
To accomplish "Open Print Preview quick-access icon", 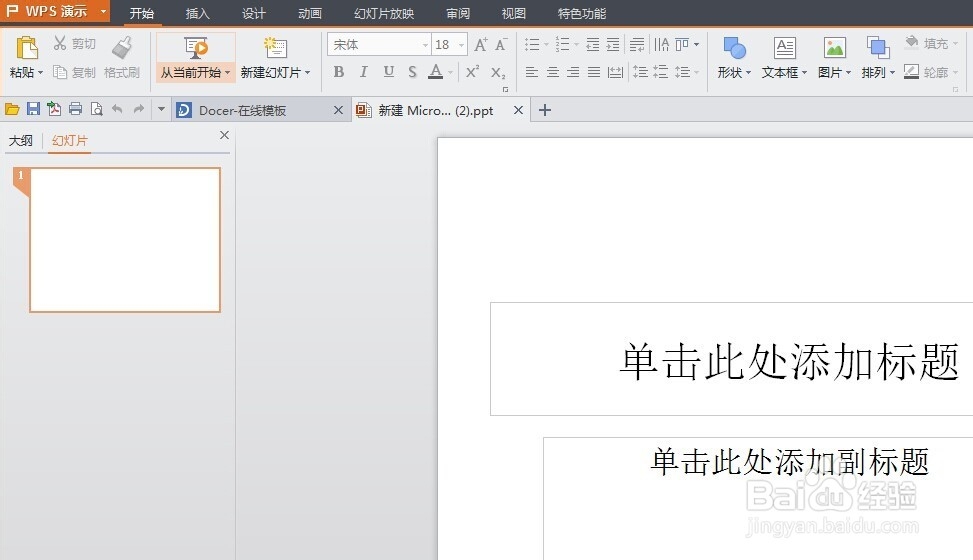I will pos(96,109).
